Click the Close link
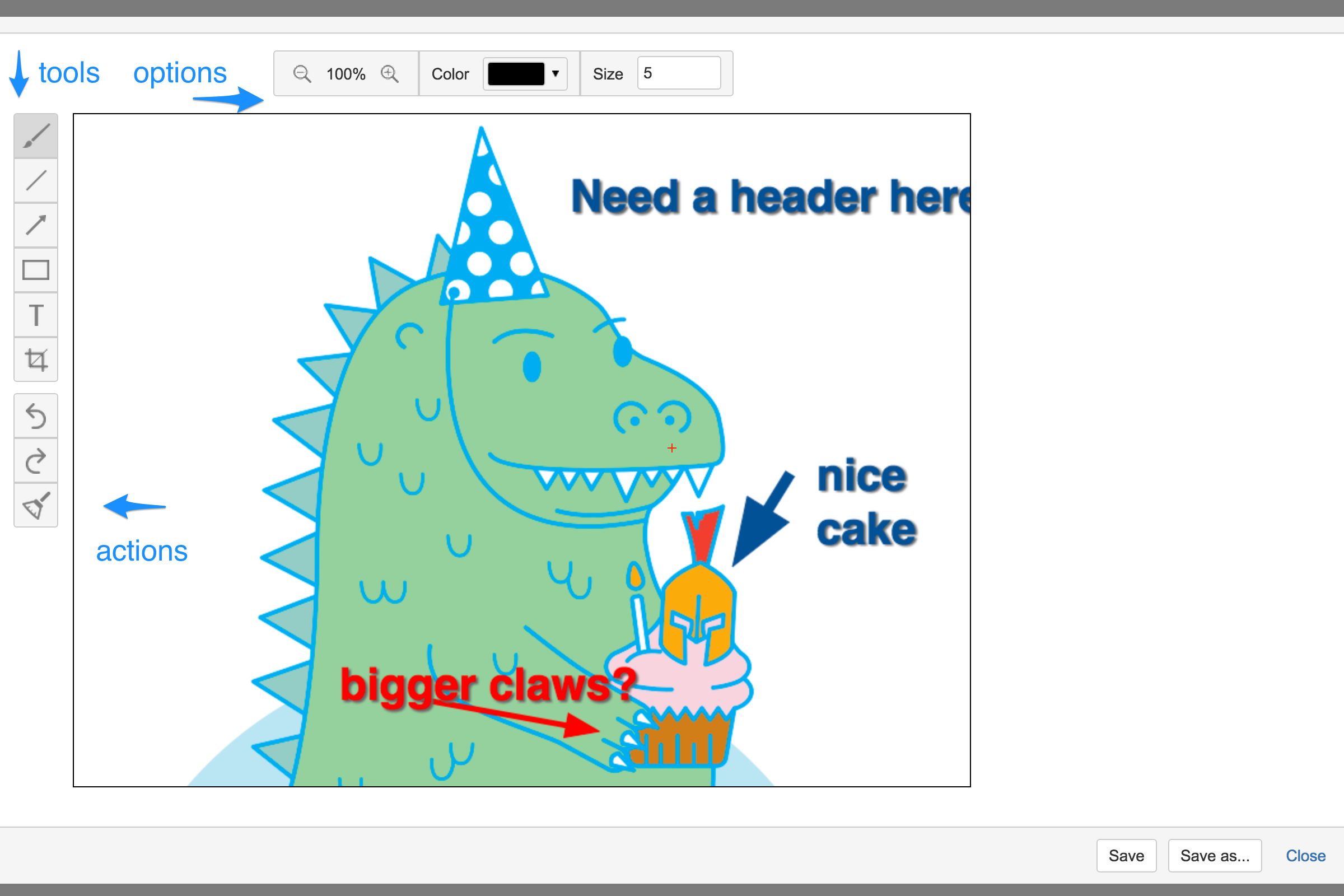1344x896 pixels. pos(1305,856)
